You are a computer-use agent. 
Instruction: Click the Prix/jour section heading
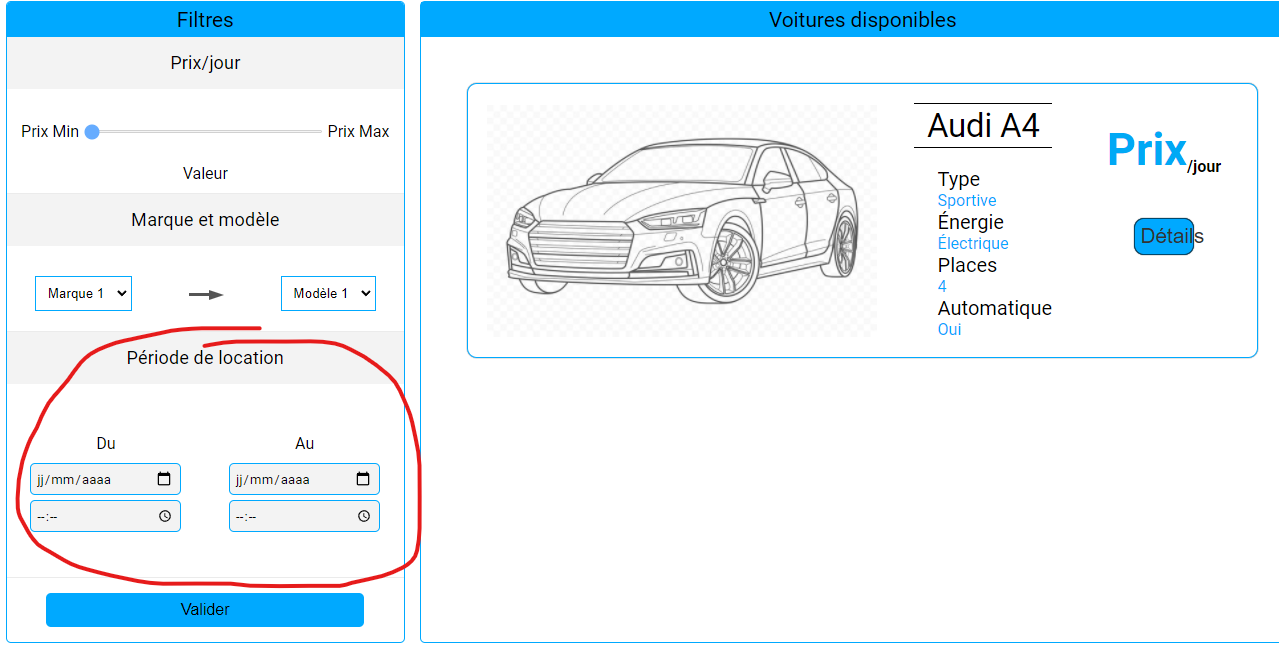pyautogui.click(x=205, y=63)
